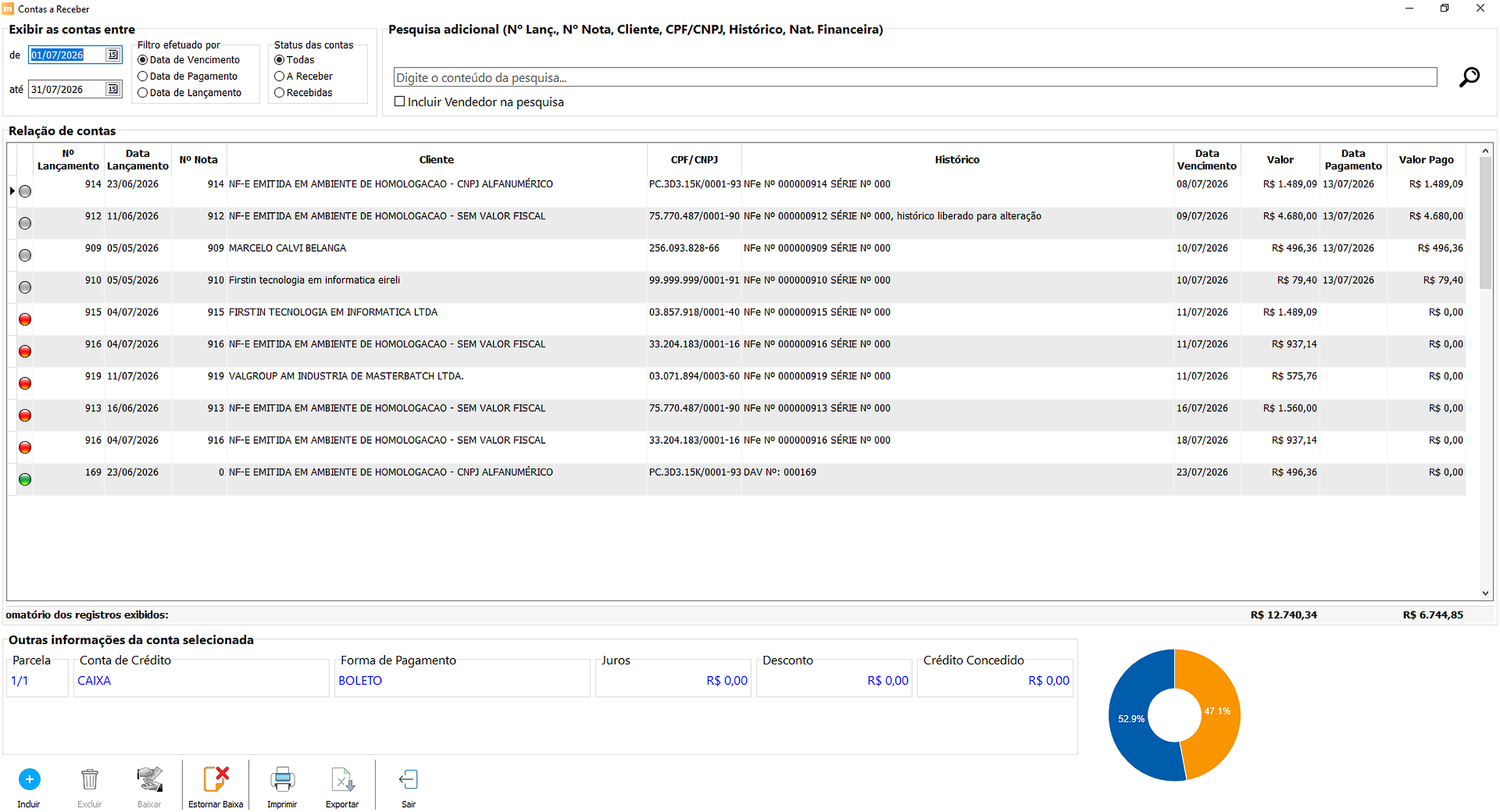Image resolution: width=1500 pixels, height=812 pixels.
Task: Click the green status circle of lançamento 169
Action: tap(25, 480)
